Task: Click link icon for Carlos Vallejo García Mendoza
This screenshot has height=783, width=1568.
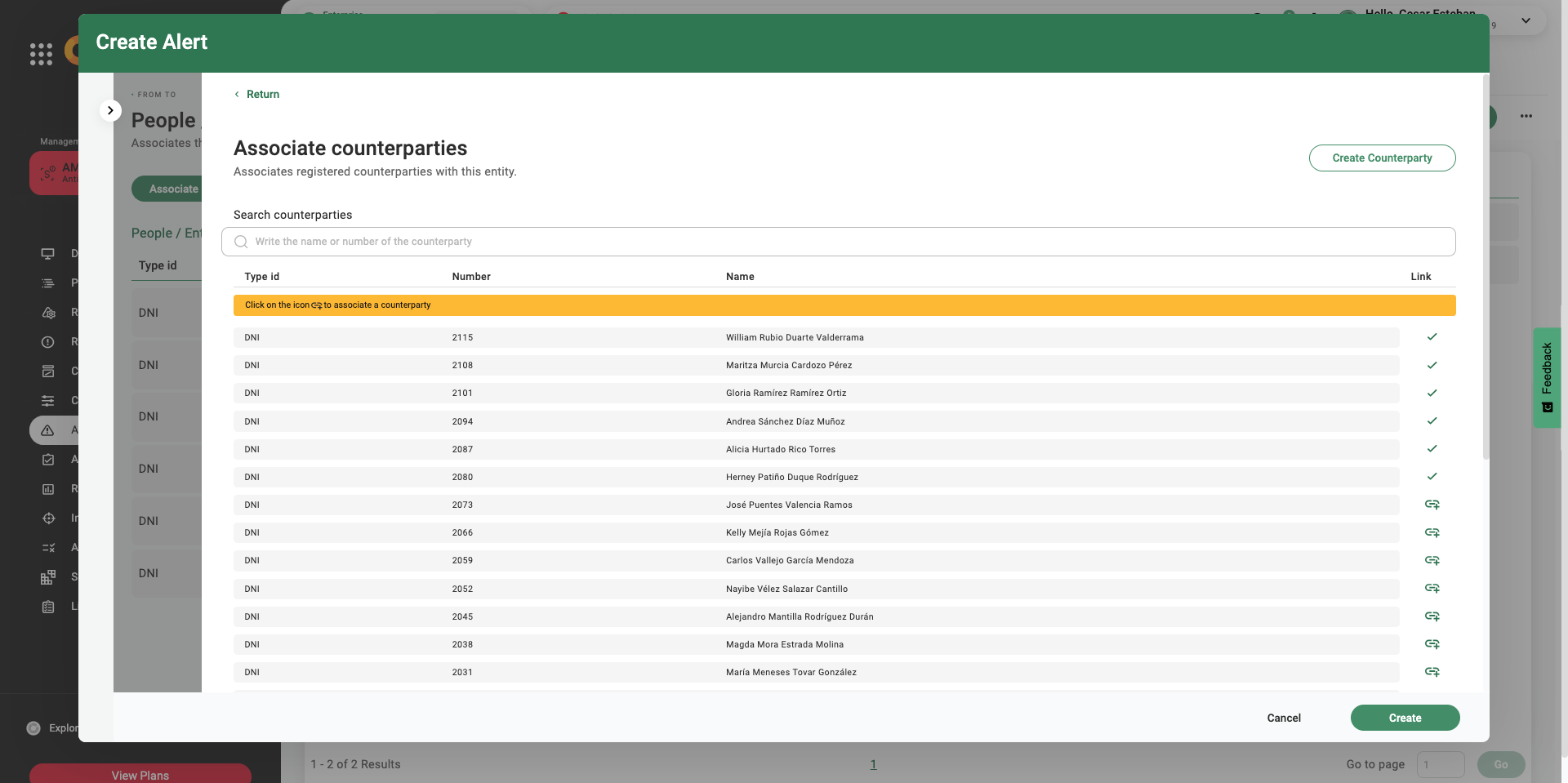Action: (x=1432, y=560)
